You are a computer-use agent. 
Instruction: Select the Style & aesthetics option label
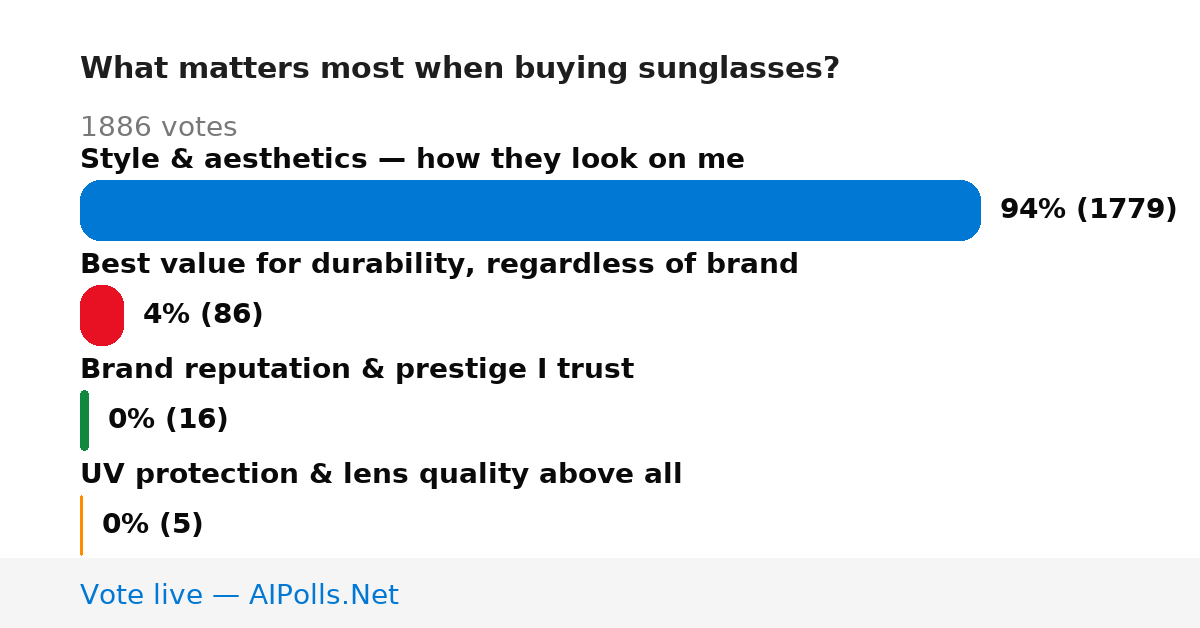click(412, 159)
